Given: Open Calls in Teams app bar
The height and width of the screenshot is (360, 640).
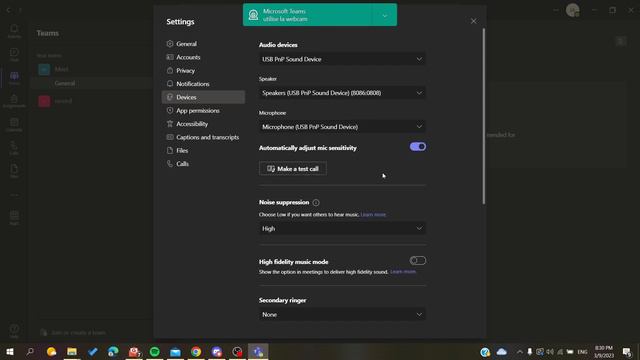Looking at the screenshot, I should [x=14, y=148].
